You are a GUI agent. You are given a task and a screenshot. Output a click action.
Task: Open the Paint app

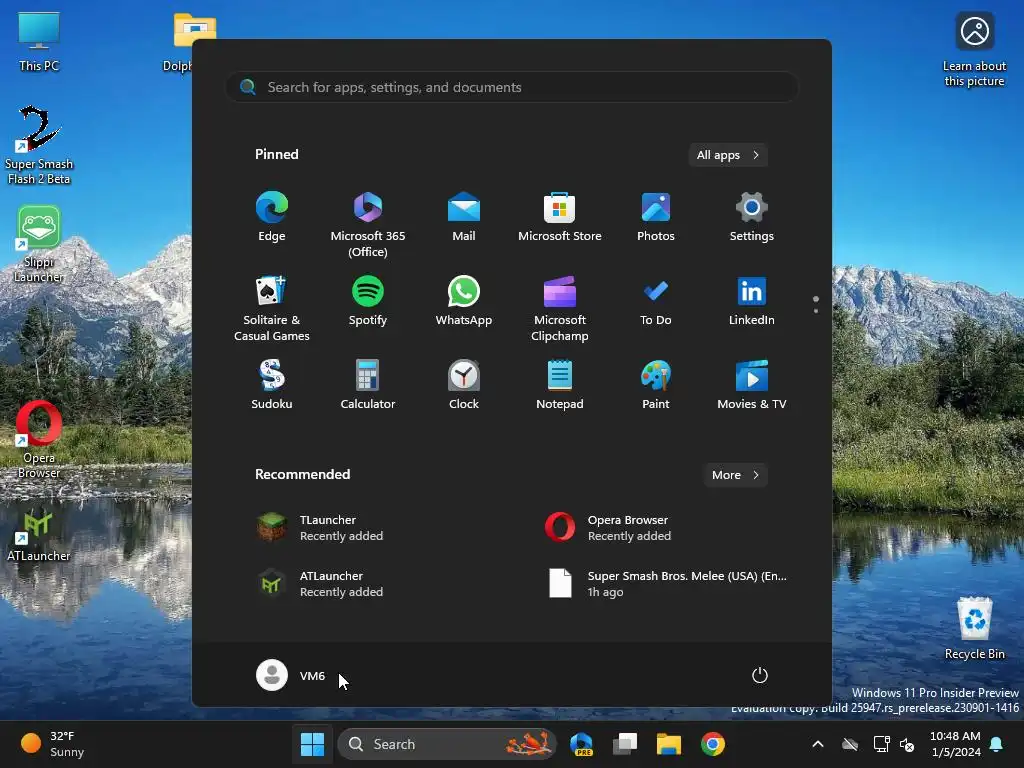coord(656,385)
